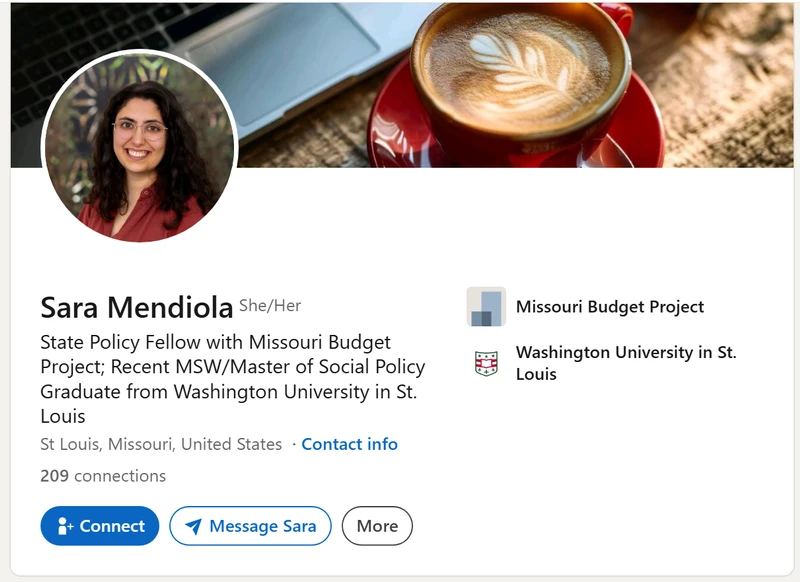Open Washington University in St. Louis link
This screenshot has height=582, width=800.
(626, 363)
